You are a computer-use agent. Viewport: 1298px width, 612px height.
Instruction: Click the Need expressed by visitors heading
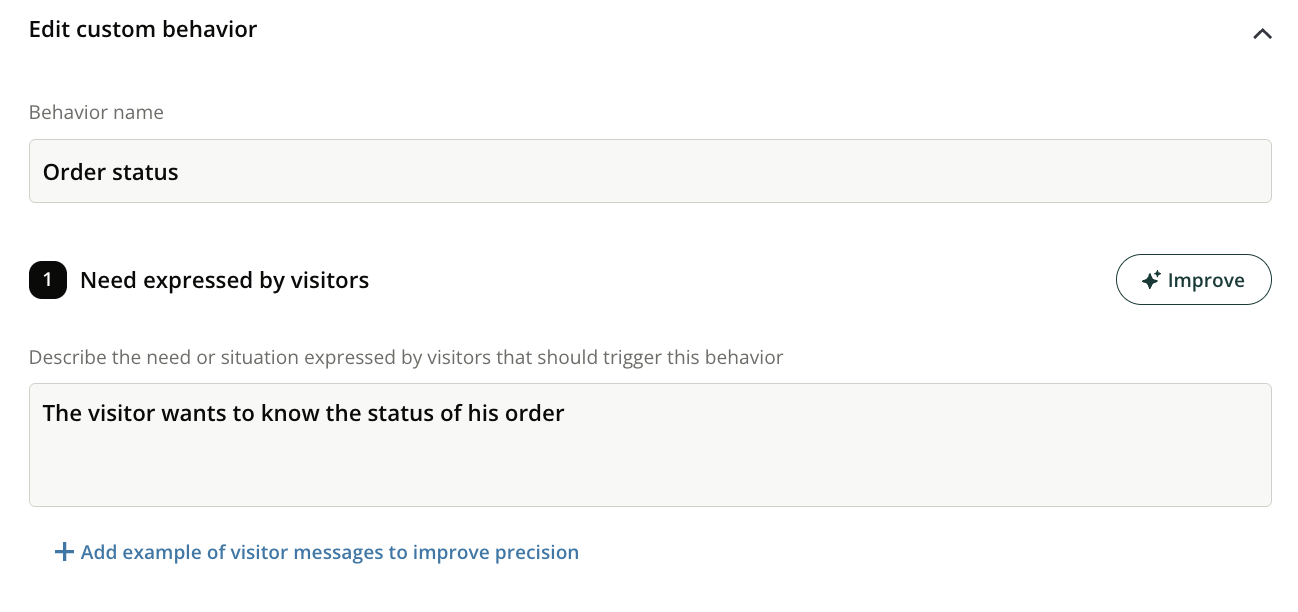(x=225, y=281)
